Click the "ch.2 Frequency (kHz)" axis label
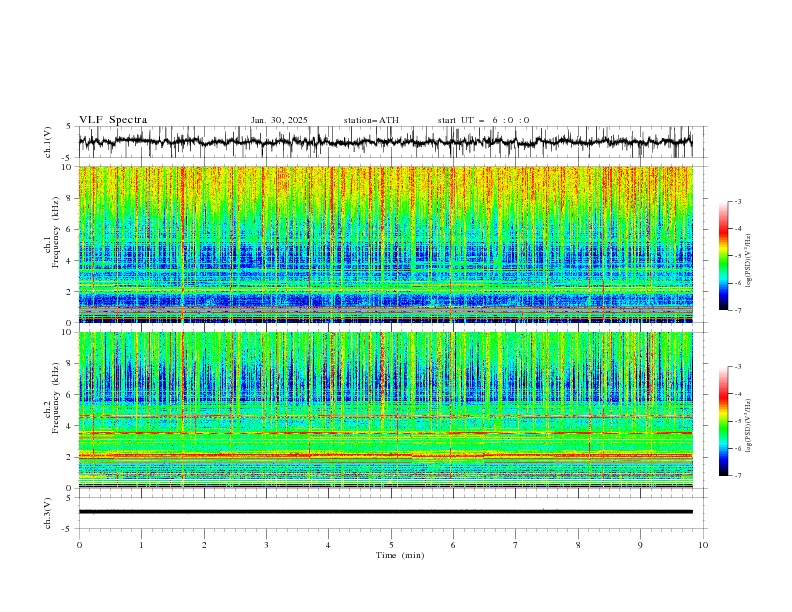Screen dimensions: 792x612 point(52,398)
